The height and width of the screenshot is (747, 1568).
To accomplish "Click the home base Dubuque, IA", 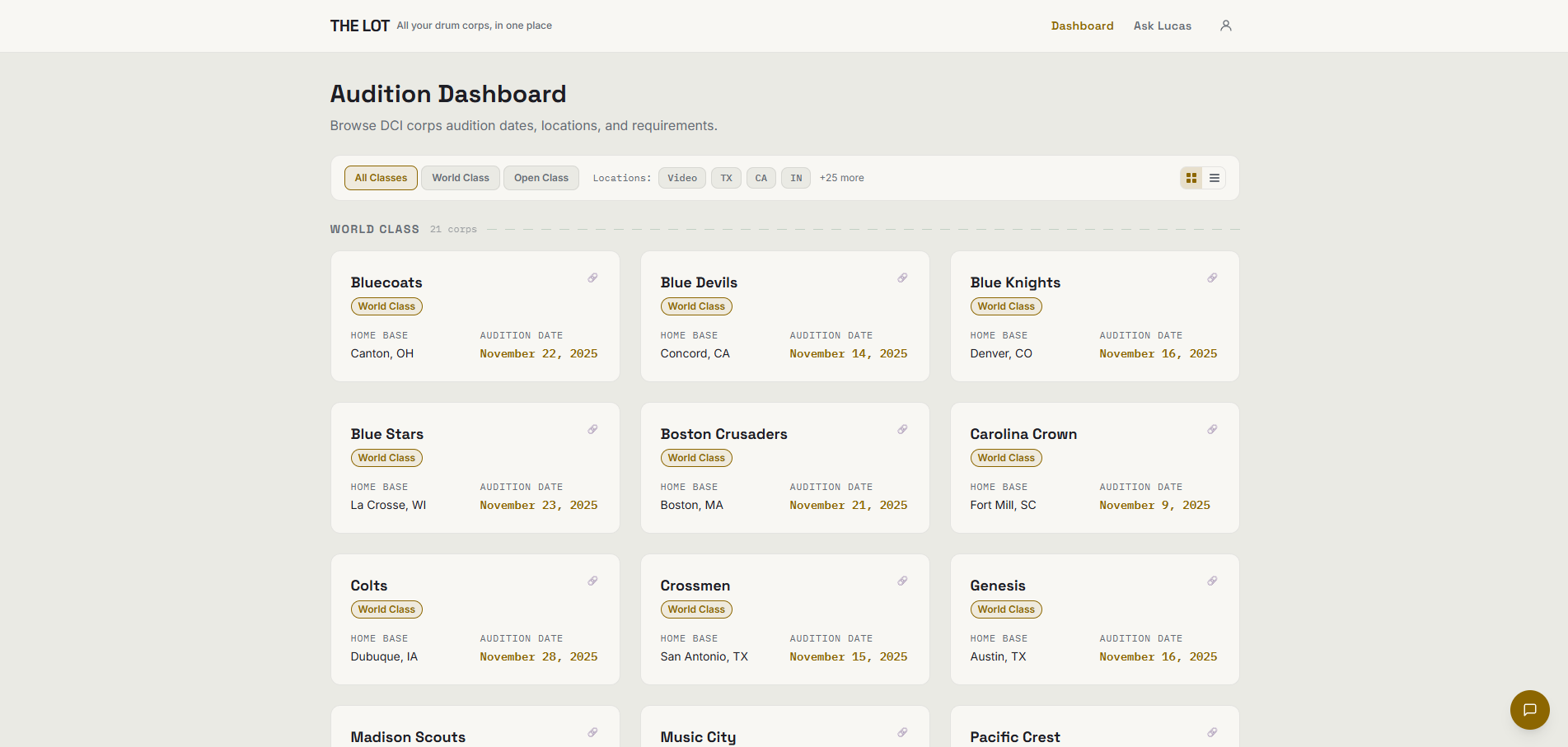I will (x=384, y=657).
